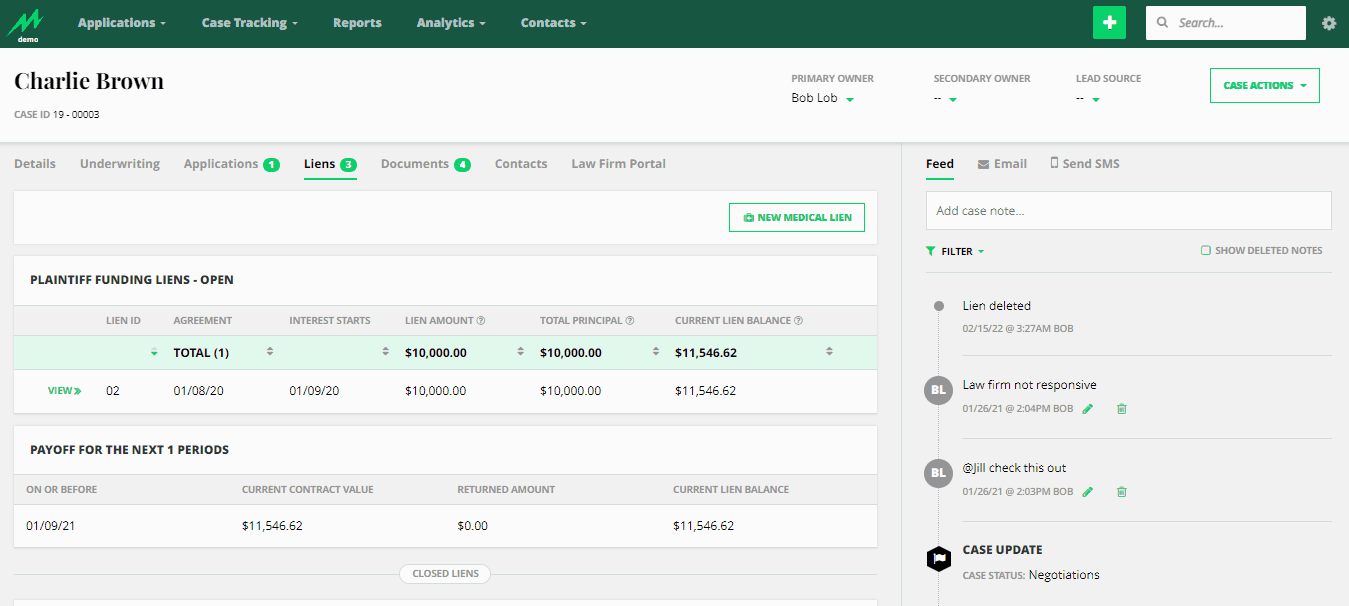The height and width of the screenshot is (606, 1349).
Task: Delete the 'Law firm not responsive' note via trash icon
Action: [x=1121, y=409]
